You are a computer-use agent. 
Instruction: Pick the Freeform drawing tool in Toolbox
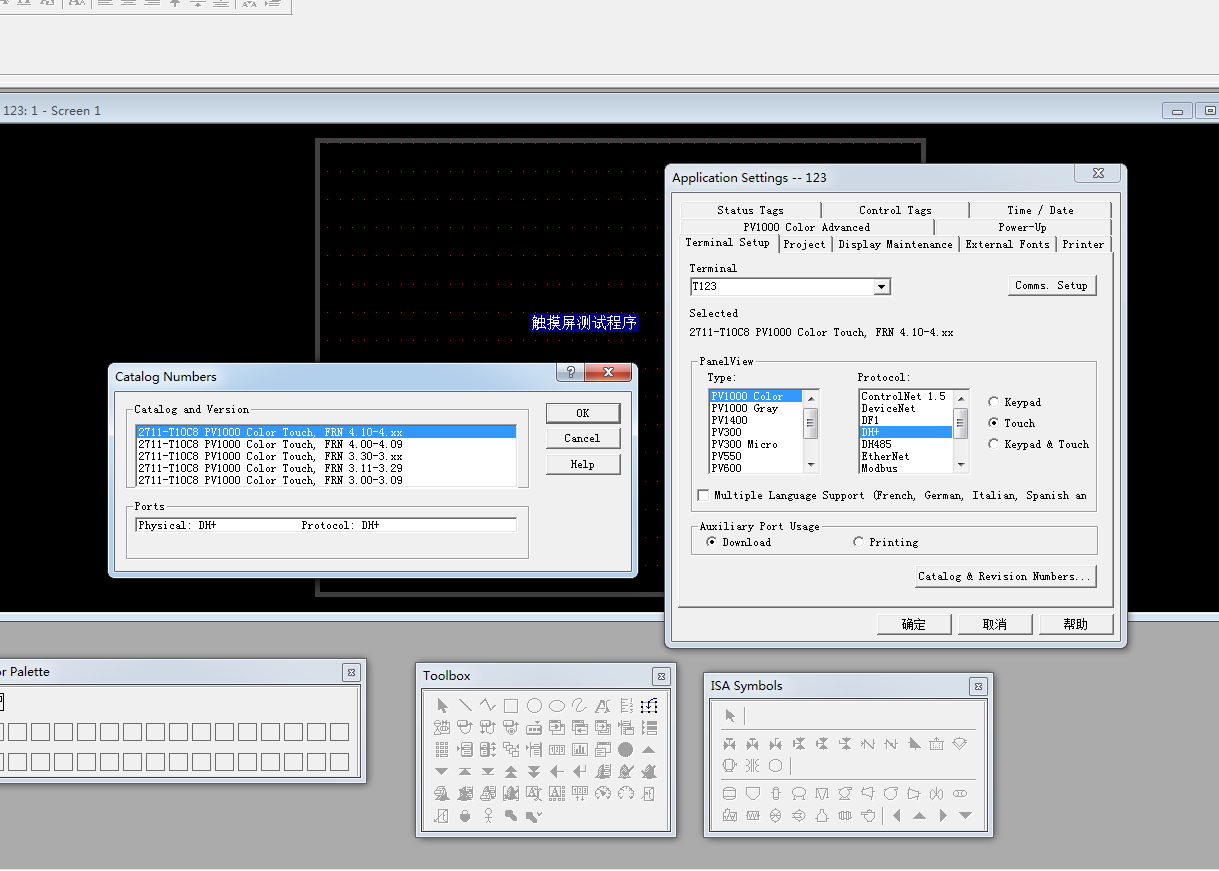(580, 706)
